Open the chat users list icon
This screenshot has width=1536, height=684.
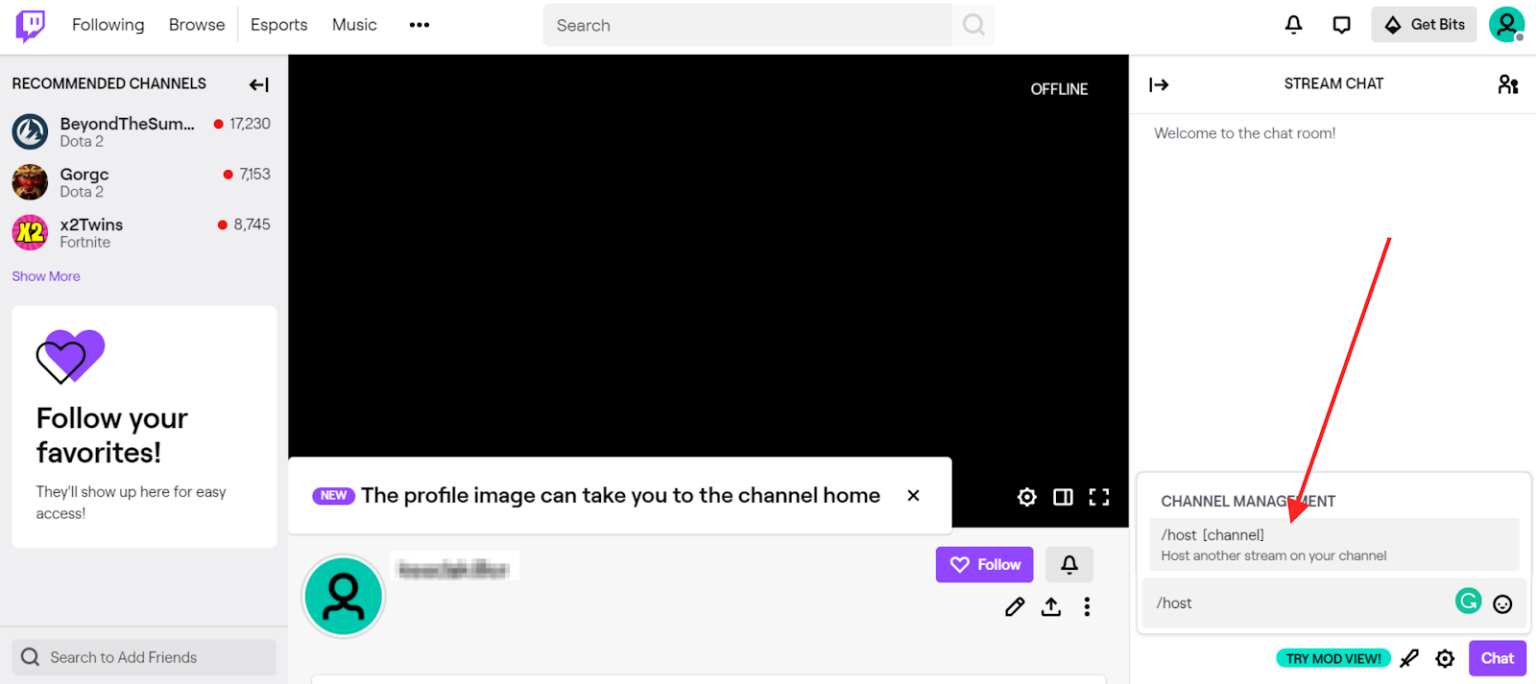pyautogui.click(x=1507, y=85)
